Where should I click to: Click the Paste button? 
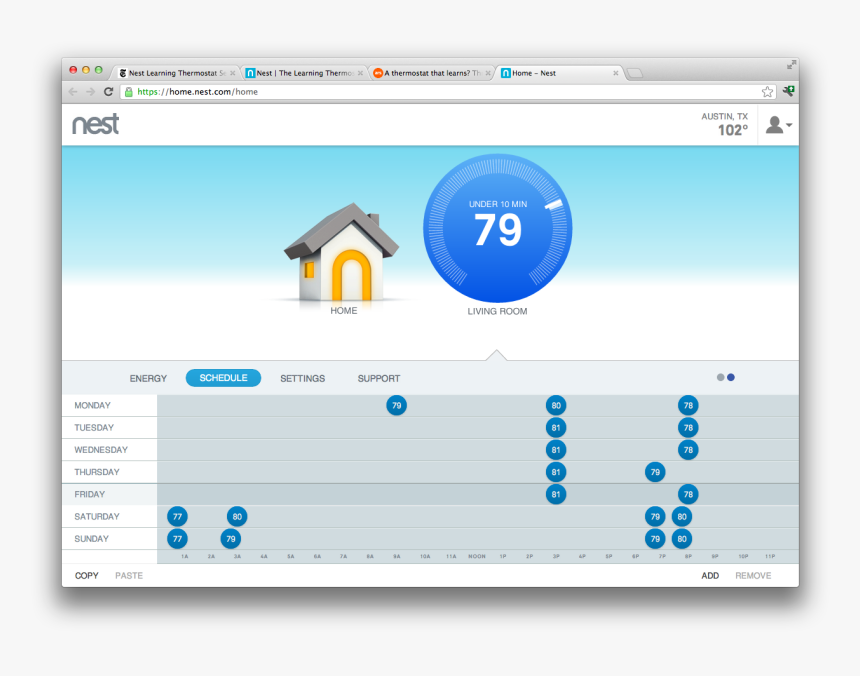[x=129, y=576]
